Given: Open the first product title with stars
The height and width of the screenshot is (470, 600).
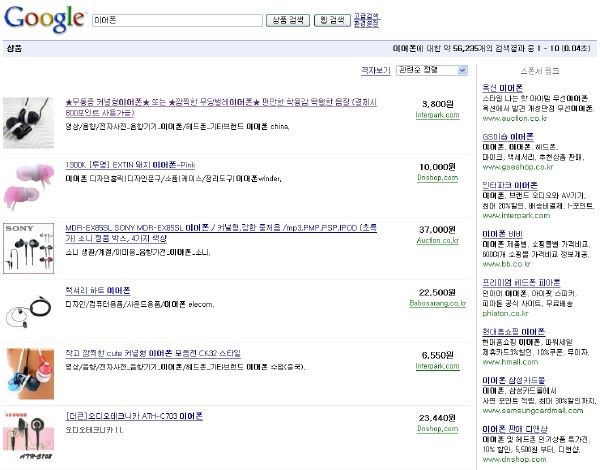Looking at the screenshot, I should coord(221,107).
